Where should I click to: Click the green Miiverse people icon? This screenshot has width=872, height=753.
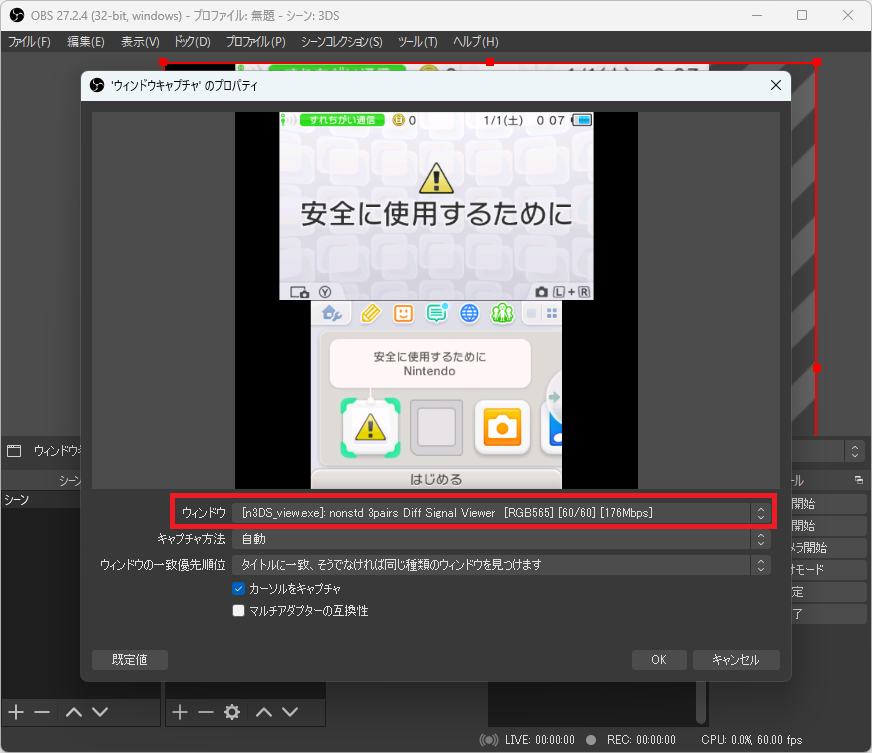pos(502,313)
